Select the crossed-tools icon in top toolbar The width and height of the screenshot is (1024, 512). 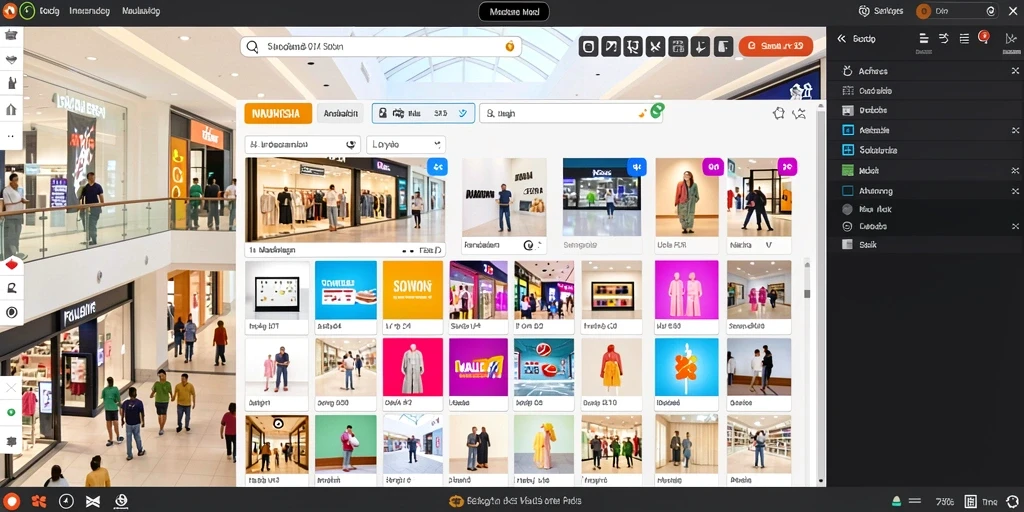[655, 46]
